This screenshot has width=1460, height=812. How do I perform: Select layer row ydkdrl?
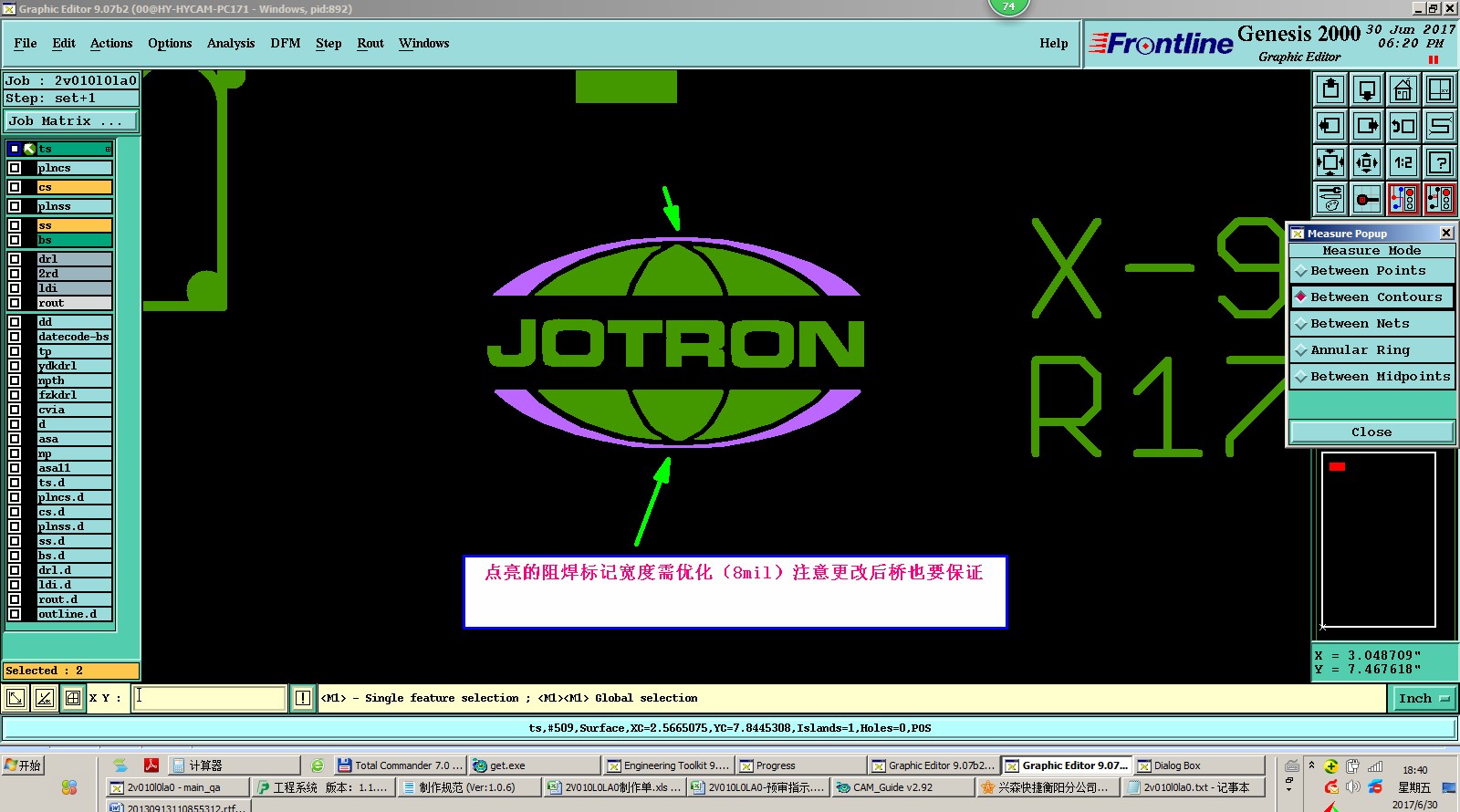[x=74, y=366]
